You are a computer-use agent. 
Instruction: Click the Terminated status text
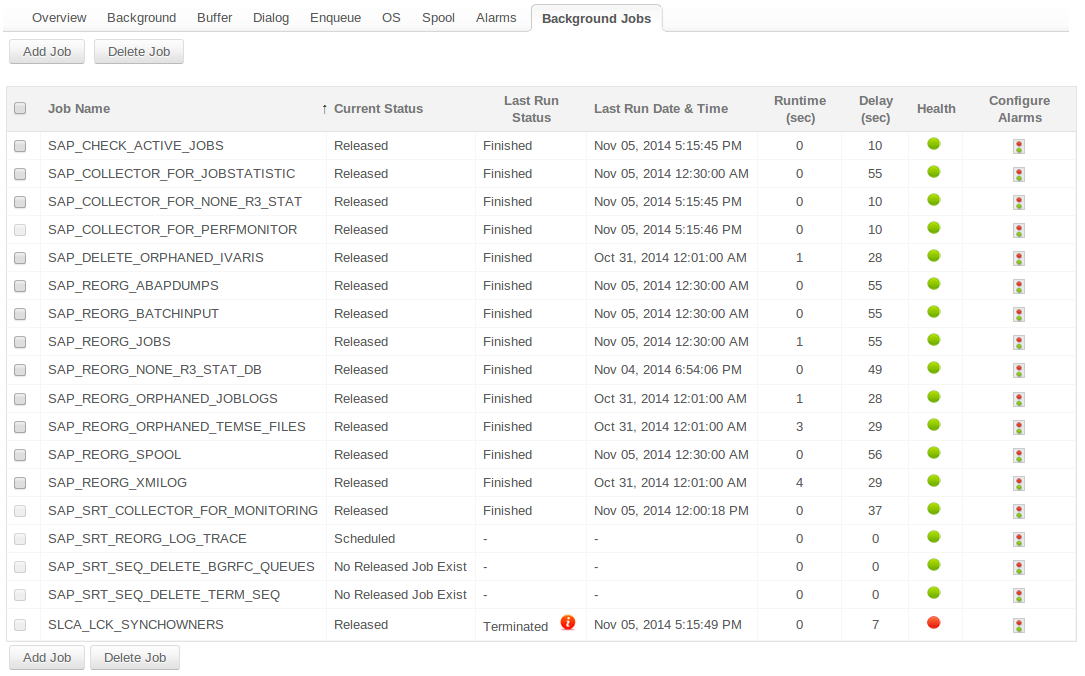point(515,626)
